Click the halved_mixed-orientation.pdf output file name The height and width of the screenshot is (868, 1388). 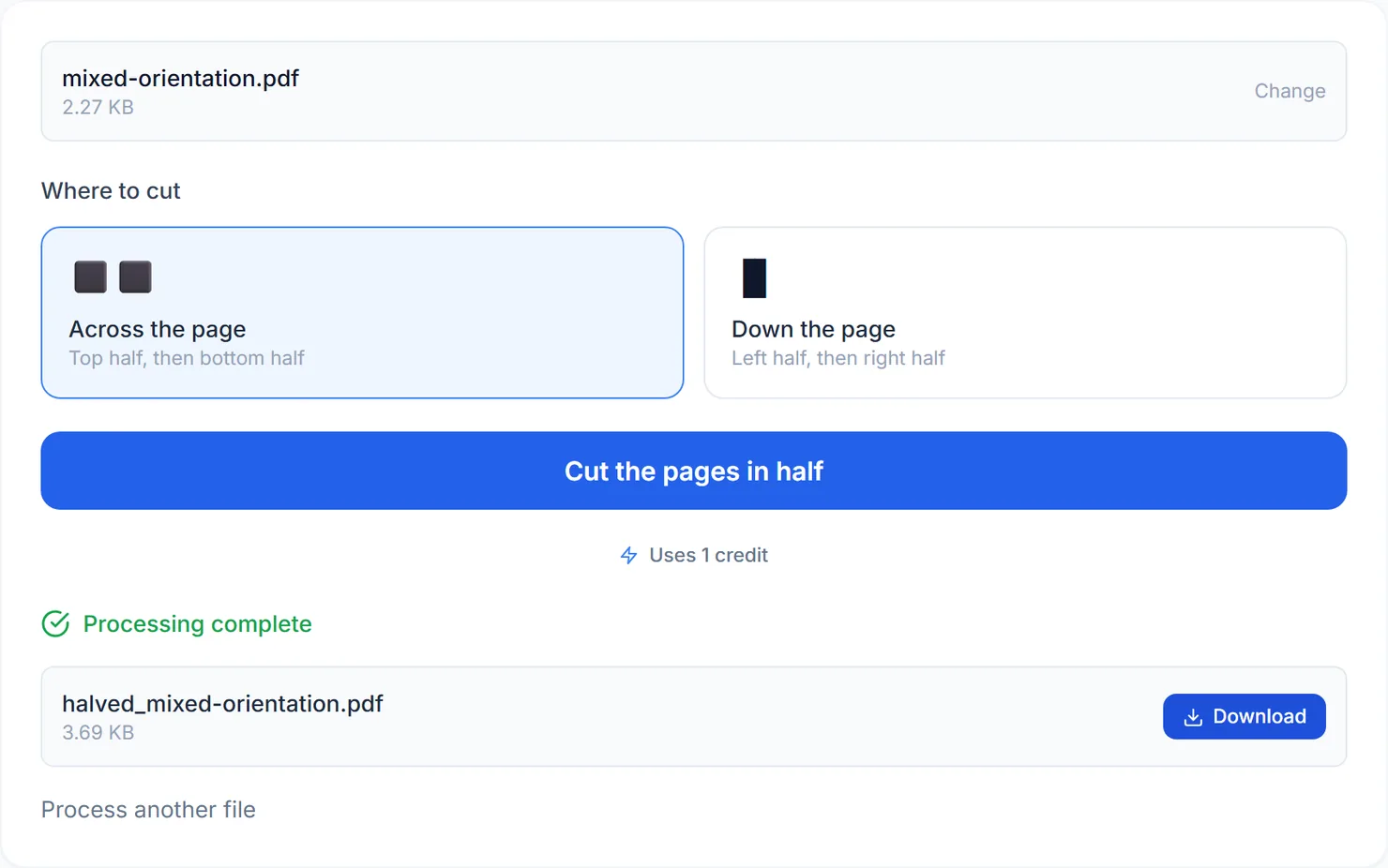pyautogui.click(x=222, y=703)
